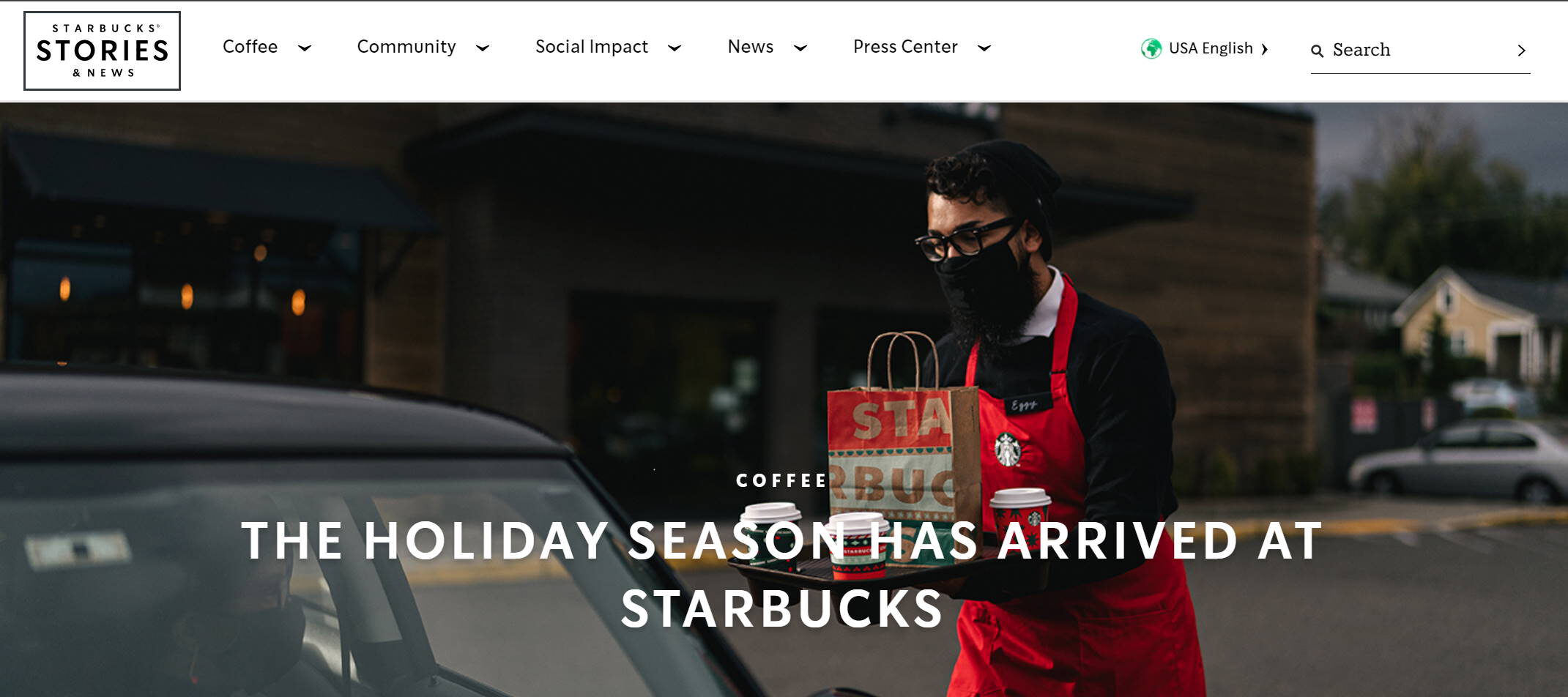
Task: Click the Starbucks Stories & News logo
Action: [x=102, y=51]
